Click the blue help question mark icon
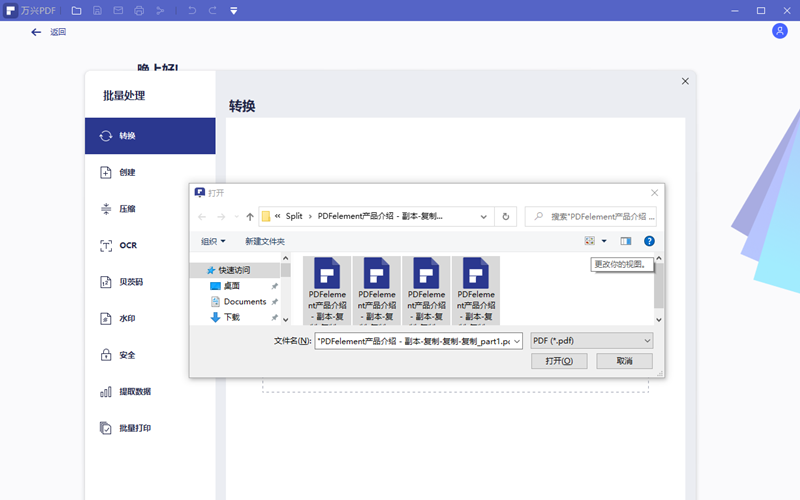The height and width of the screenshot is (500, 800). click(x=649, y=241)
